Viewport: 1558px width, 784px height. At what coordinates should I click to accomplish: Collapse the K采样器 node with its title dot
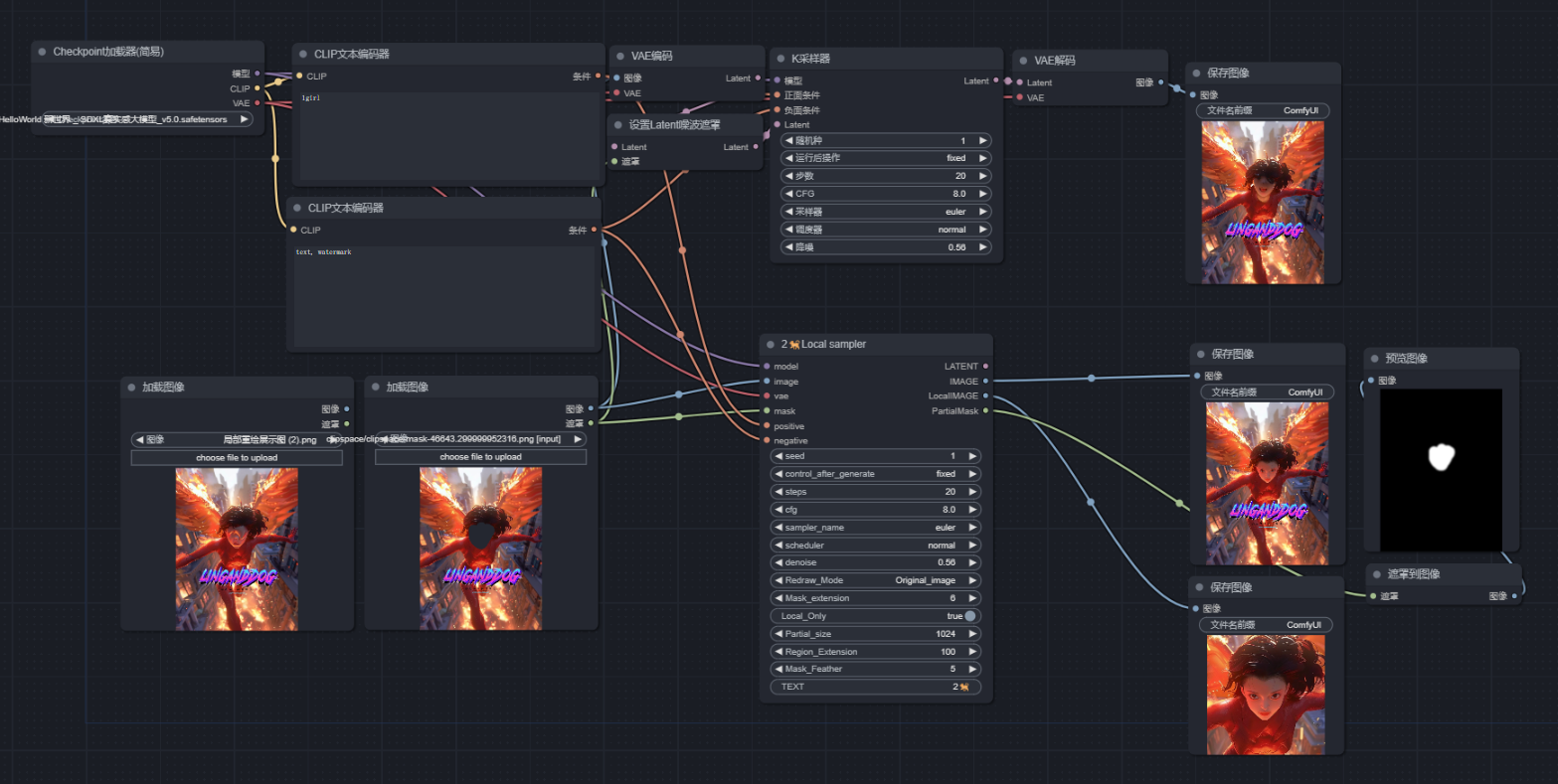(x=780, y=59)
